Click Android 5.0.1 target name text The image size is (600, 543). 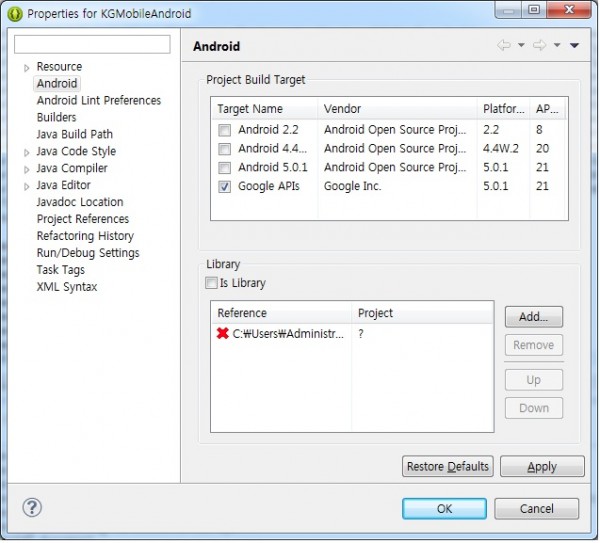click(x=272, y=168)
